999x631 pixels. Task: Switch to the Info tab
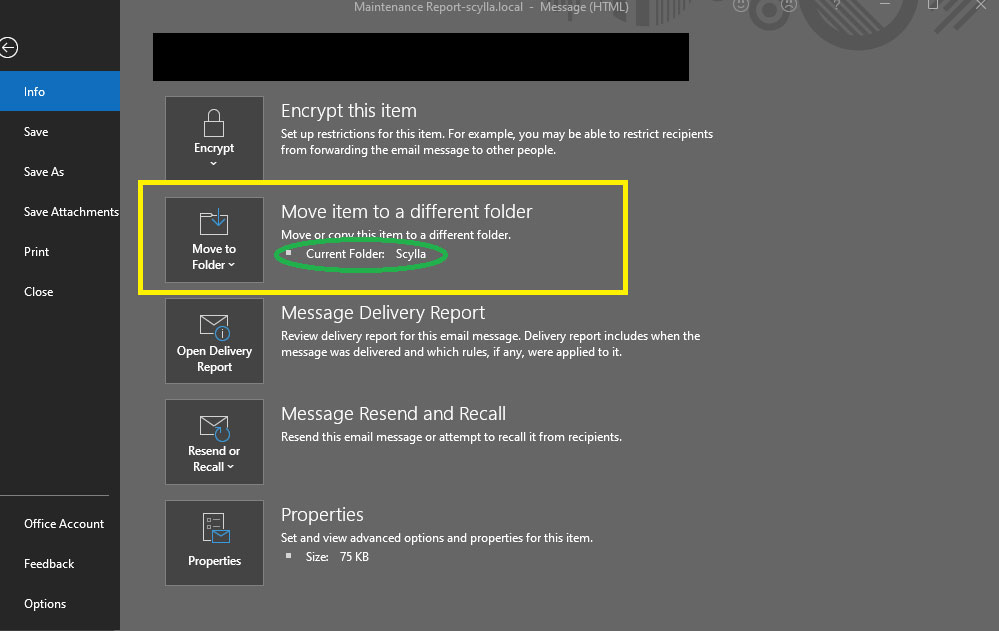point(34,91)
